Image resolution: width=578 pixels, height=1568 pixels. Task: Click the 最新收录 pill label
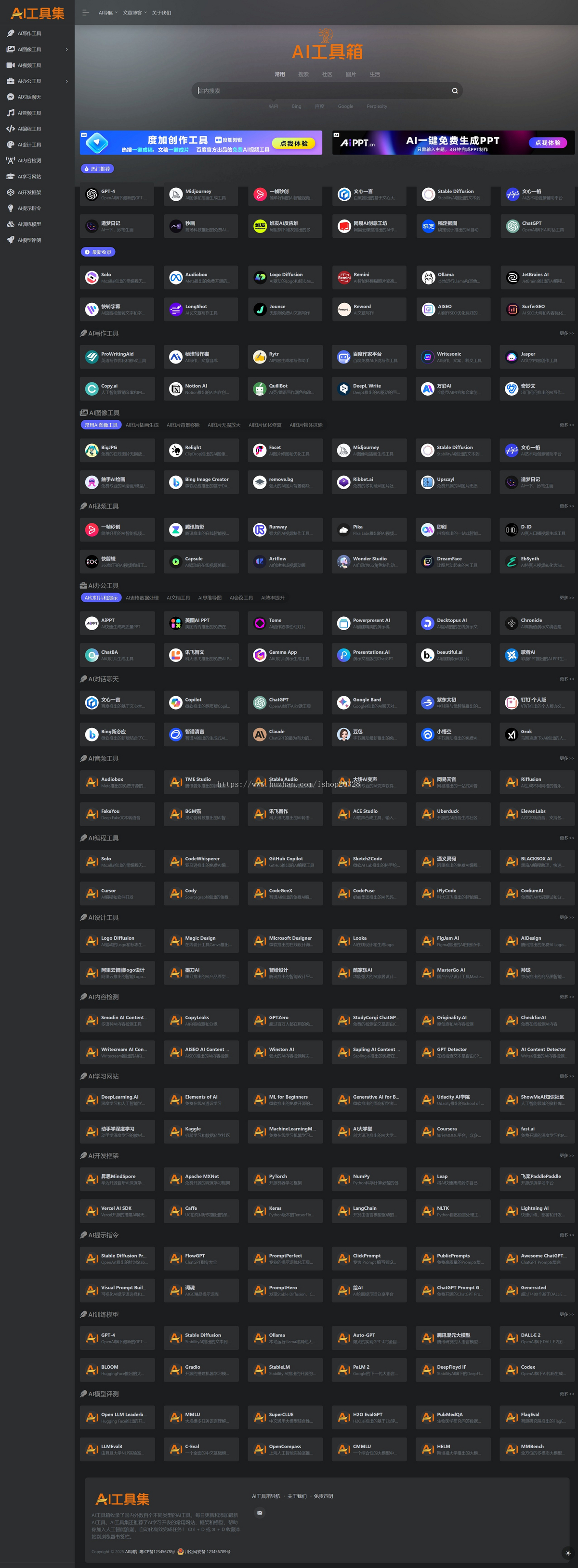pyautogui.click(x=98, y=252)
